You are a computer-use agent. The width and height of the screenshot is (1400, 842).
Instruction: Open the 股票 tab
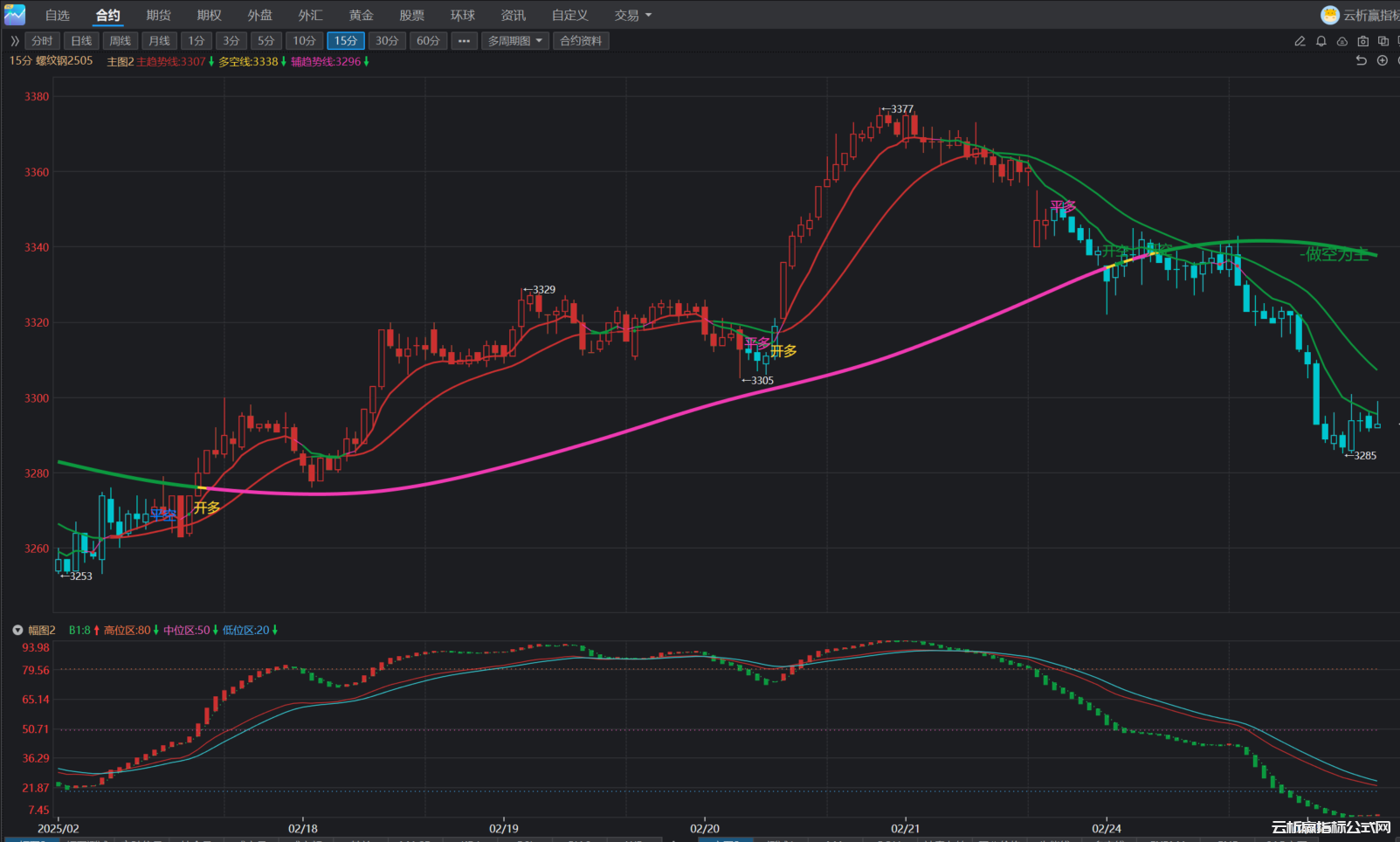pyautogui.click(x=412, y=15)
